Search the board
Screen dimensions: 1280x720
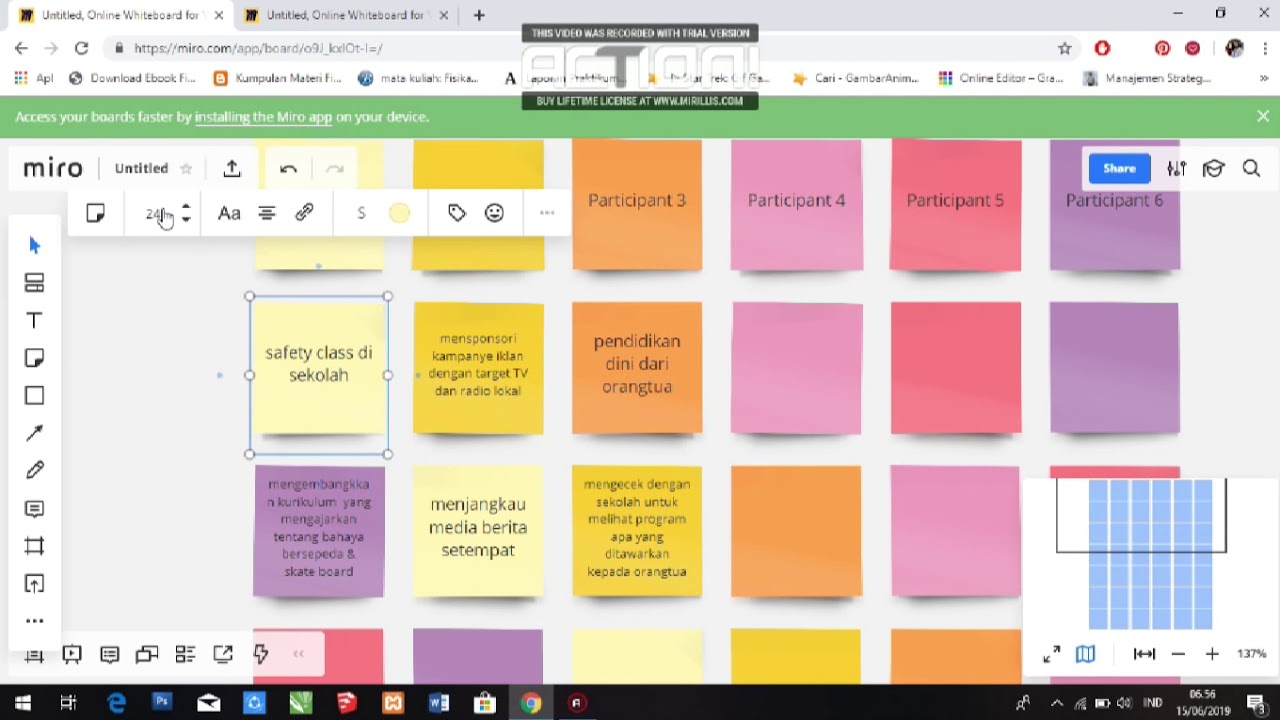click(x=1251, y=169)
